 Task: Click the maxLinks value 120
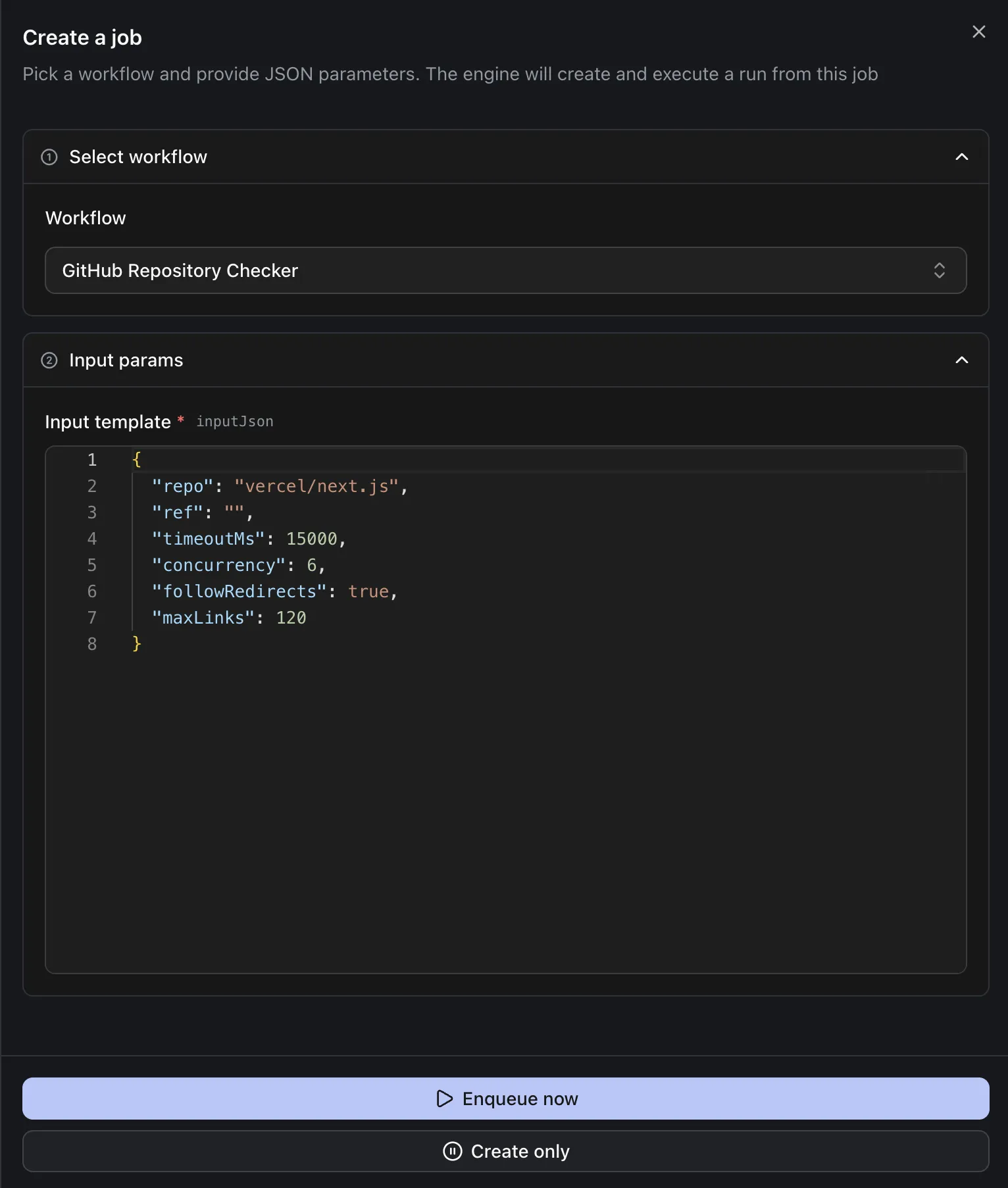coord(291,618)
